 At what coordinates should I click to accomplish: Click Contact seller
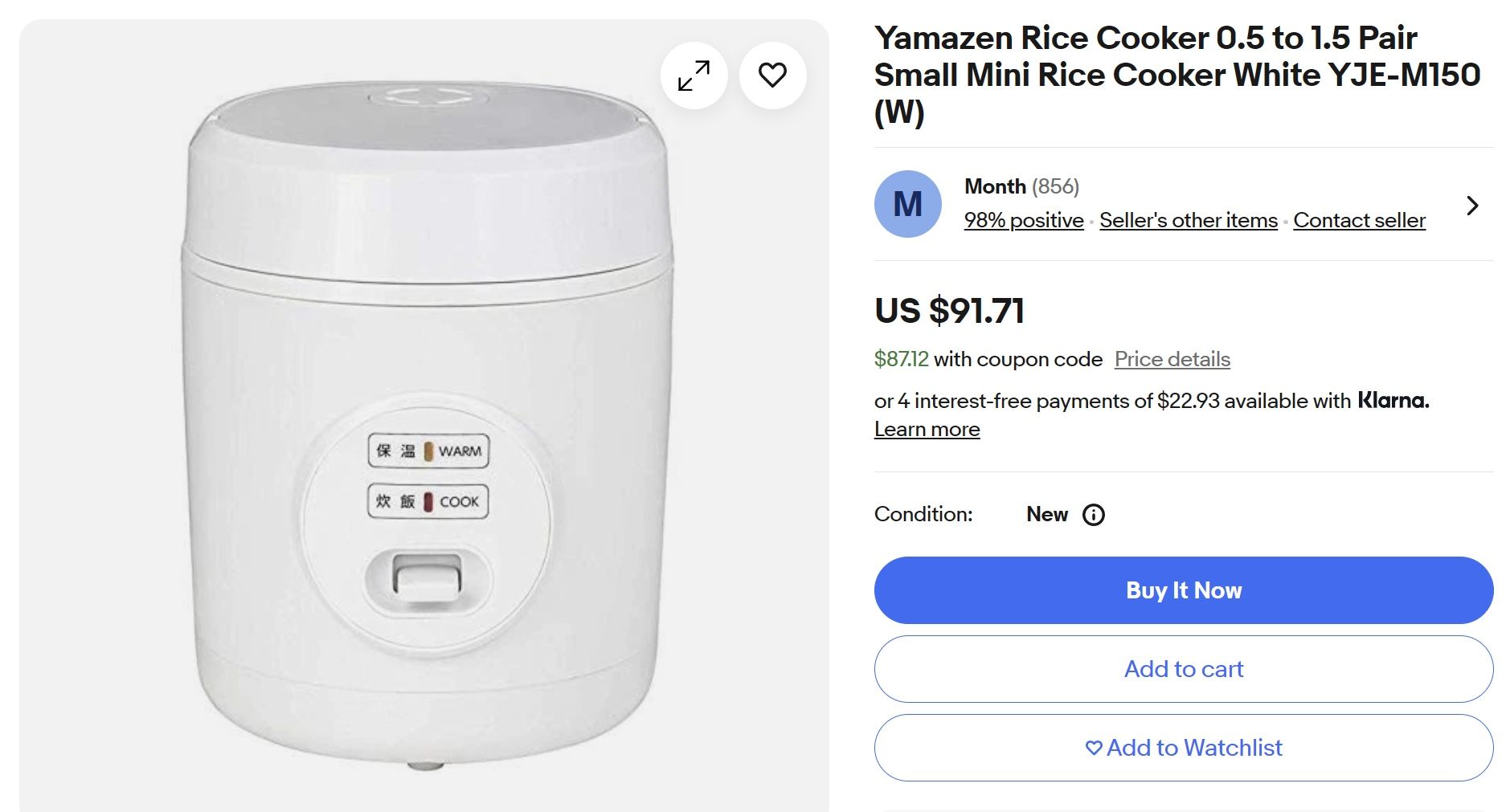pos(1358,219)
